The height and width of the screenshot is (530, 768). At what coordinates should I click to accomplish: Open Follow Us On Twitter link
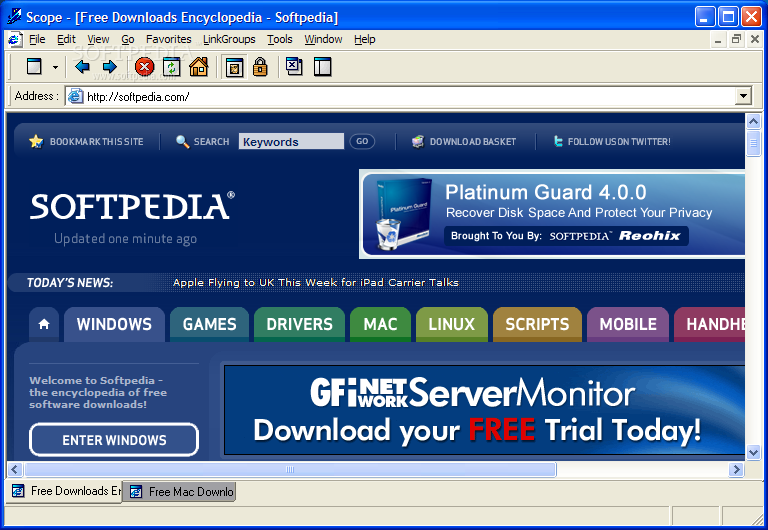tap(619, 142)
